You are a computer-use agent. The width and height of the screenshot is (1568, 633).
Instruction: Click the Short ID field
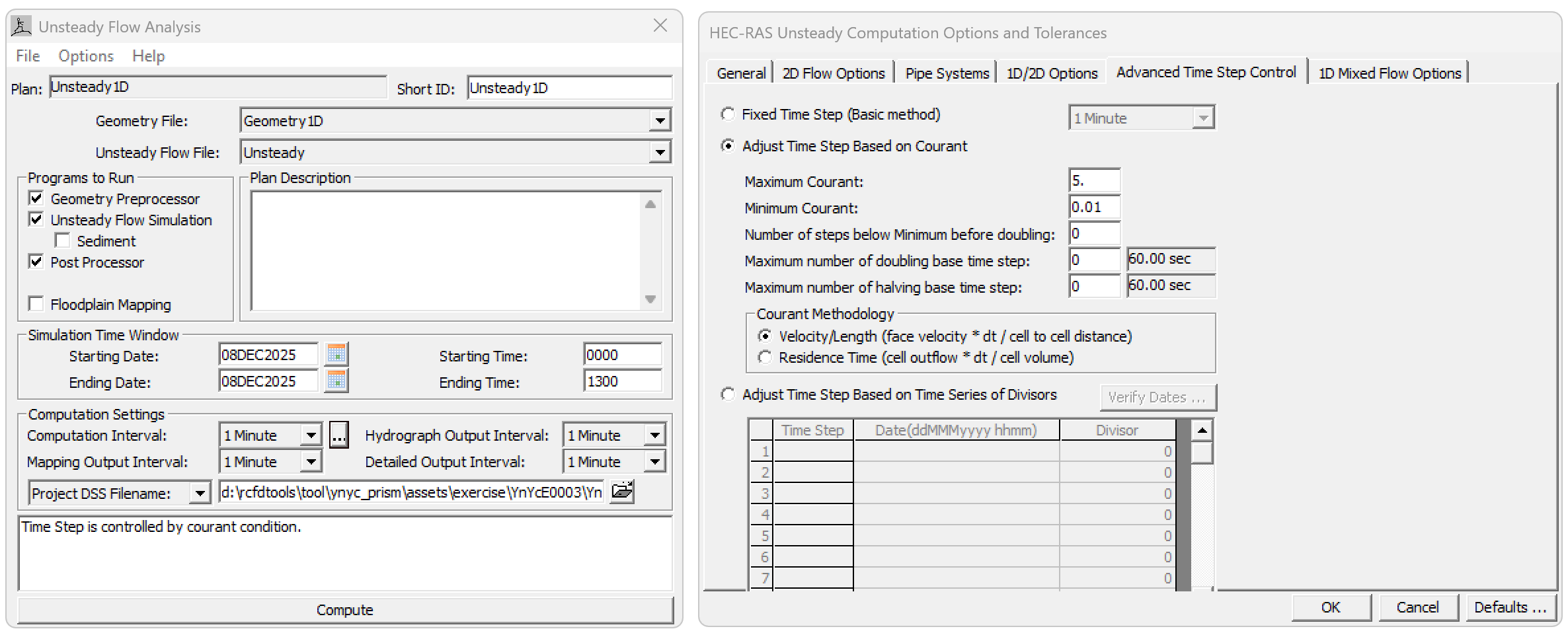coord(570,88)
